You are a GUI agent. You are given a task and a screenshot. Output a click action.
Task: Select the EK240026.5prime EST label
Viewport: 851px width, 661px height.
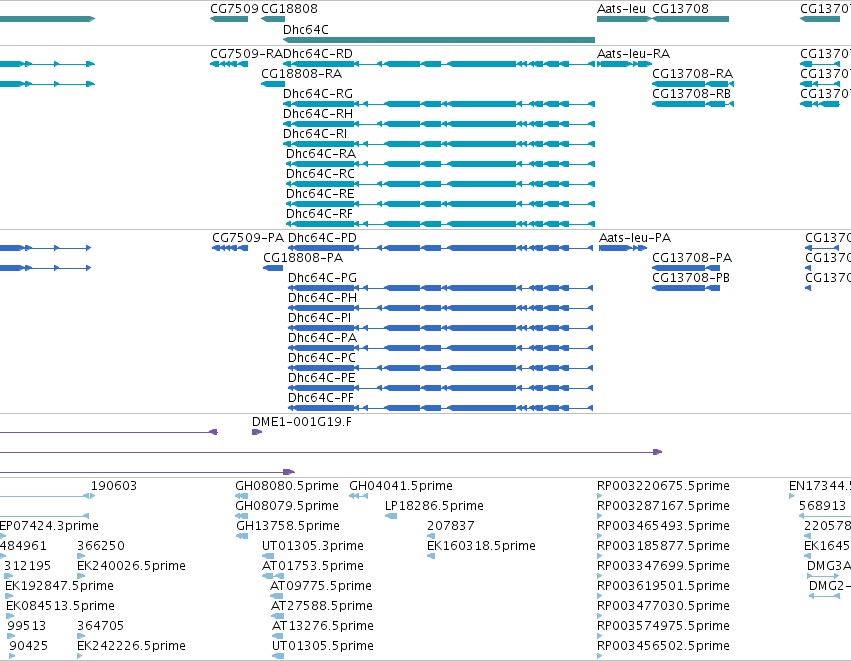point(131,567)
